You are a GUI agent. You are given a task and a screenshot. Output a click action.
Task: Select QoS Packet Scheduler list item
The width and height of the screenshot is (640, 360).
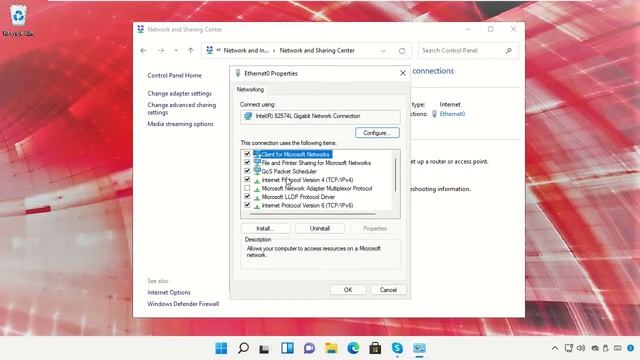point(289,171)
